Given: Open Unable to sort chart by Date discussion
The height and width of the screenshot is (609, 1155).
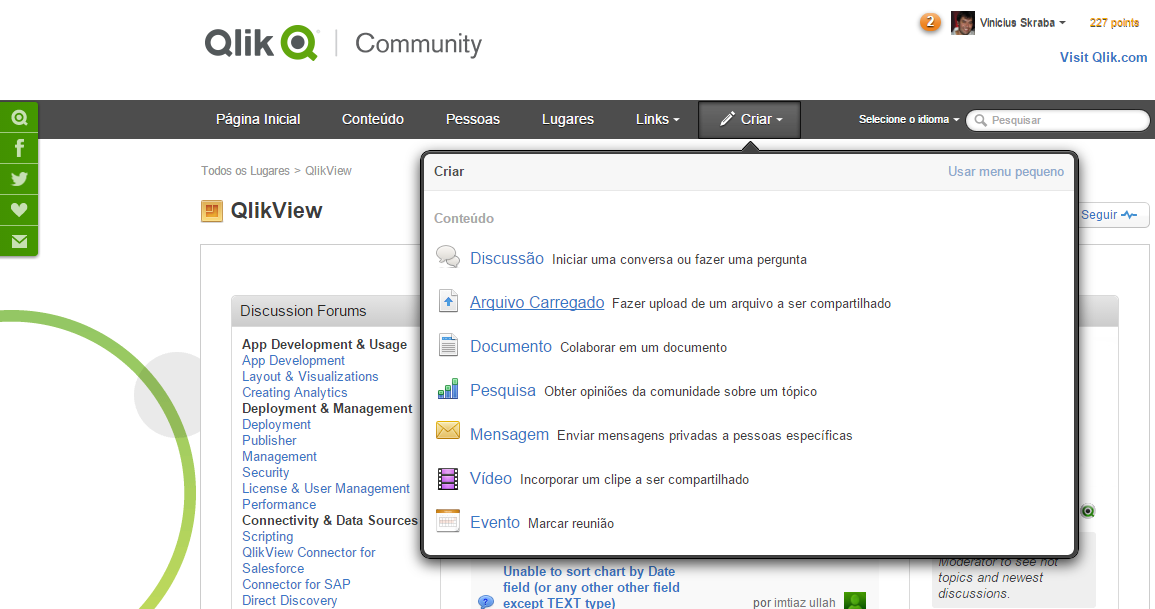Looking at the screenshot, I should click(x=591, y=587).
